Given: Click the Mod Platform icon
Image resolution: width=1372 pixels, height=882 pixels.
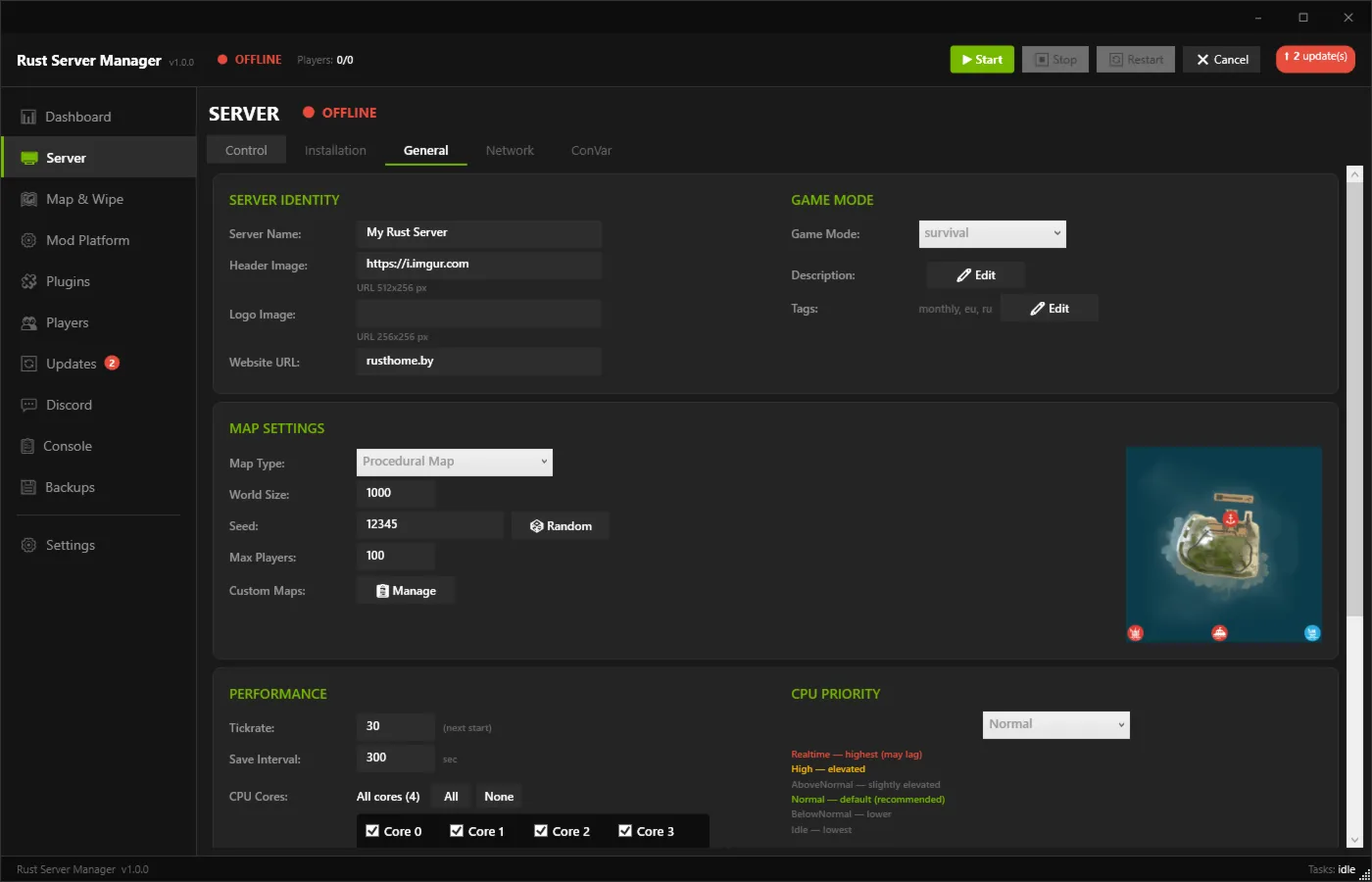Looking at the screenshot, I should [29, 240].
